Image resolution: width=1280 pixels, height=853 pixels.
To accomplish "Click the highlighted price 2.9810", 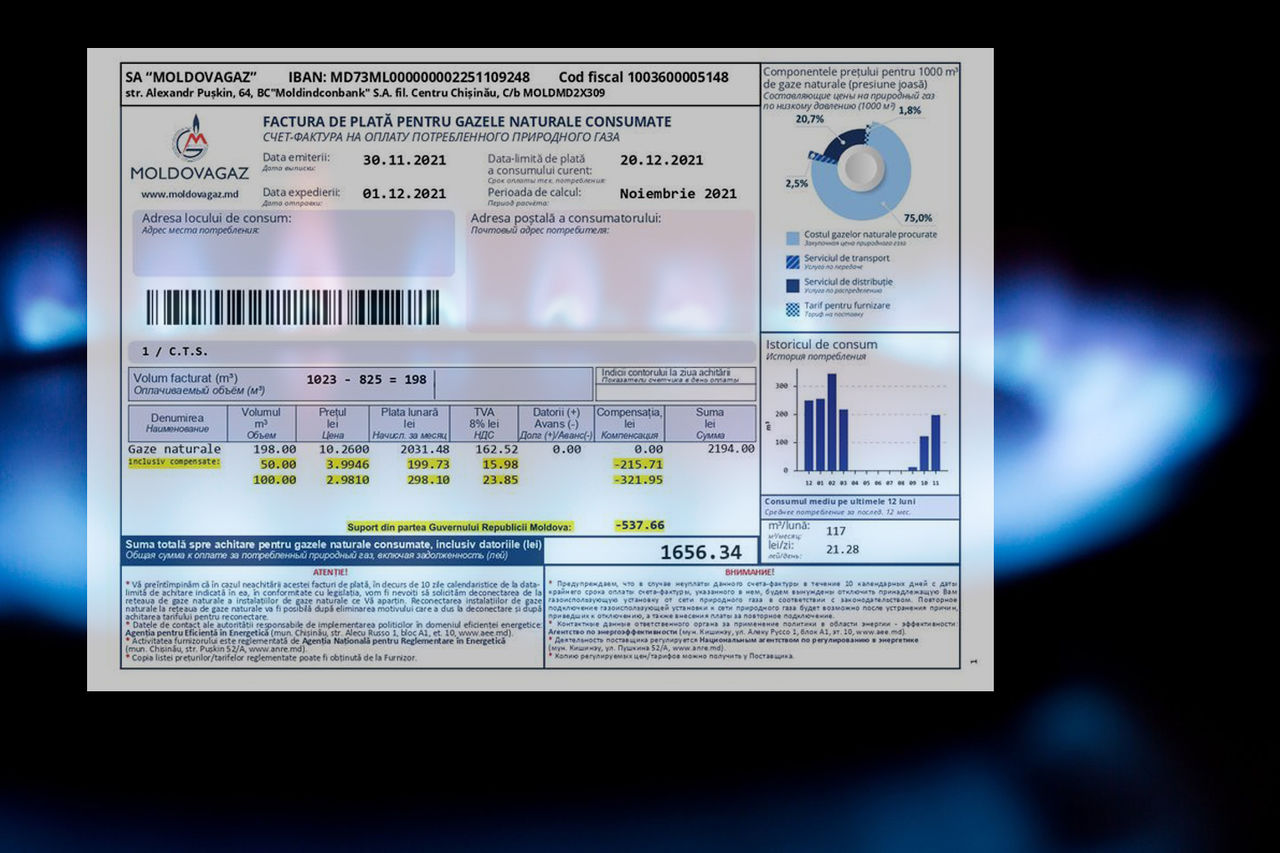I will pyautogui.click(x=347, y=480).
